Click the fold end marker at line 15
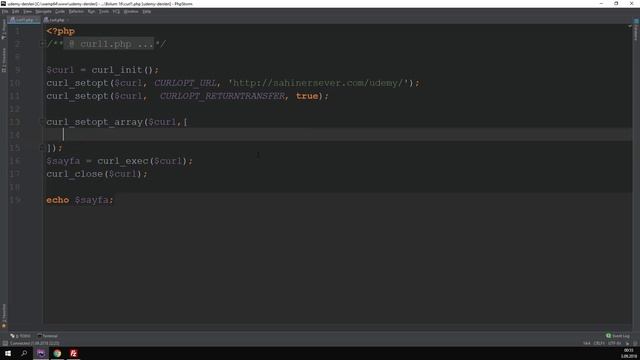Viewport: 640px width, 360px height. click(x=42, y=148)
